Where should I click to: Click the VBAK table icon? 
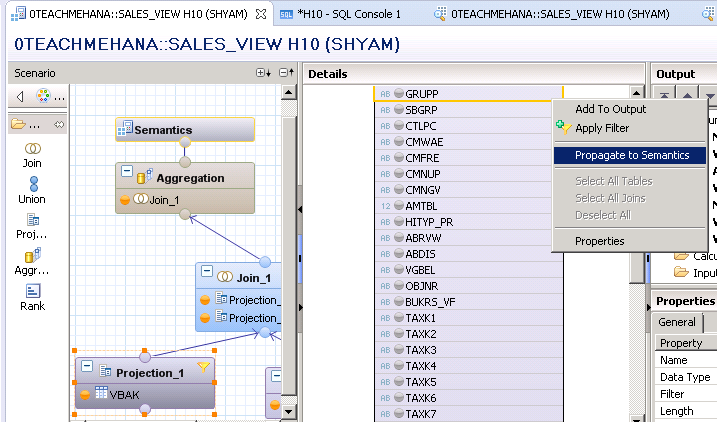point(103,393)
